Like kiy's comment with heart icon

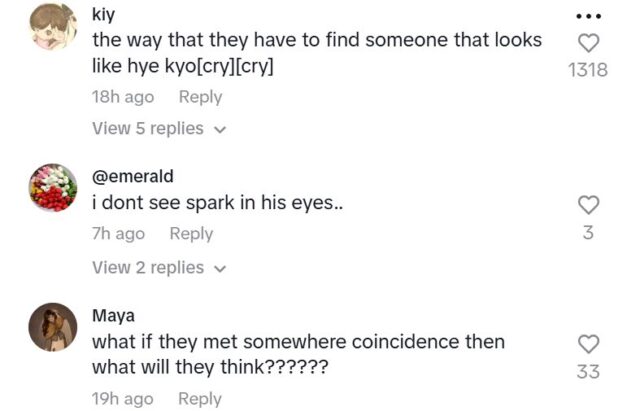589,43
